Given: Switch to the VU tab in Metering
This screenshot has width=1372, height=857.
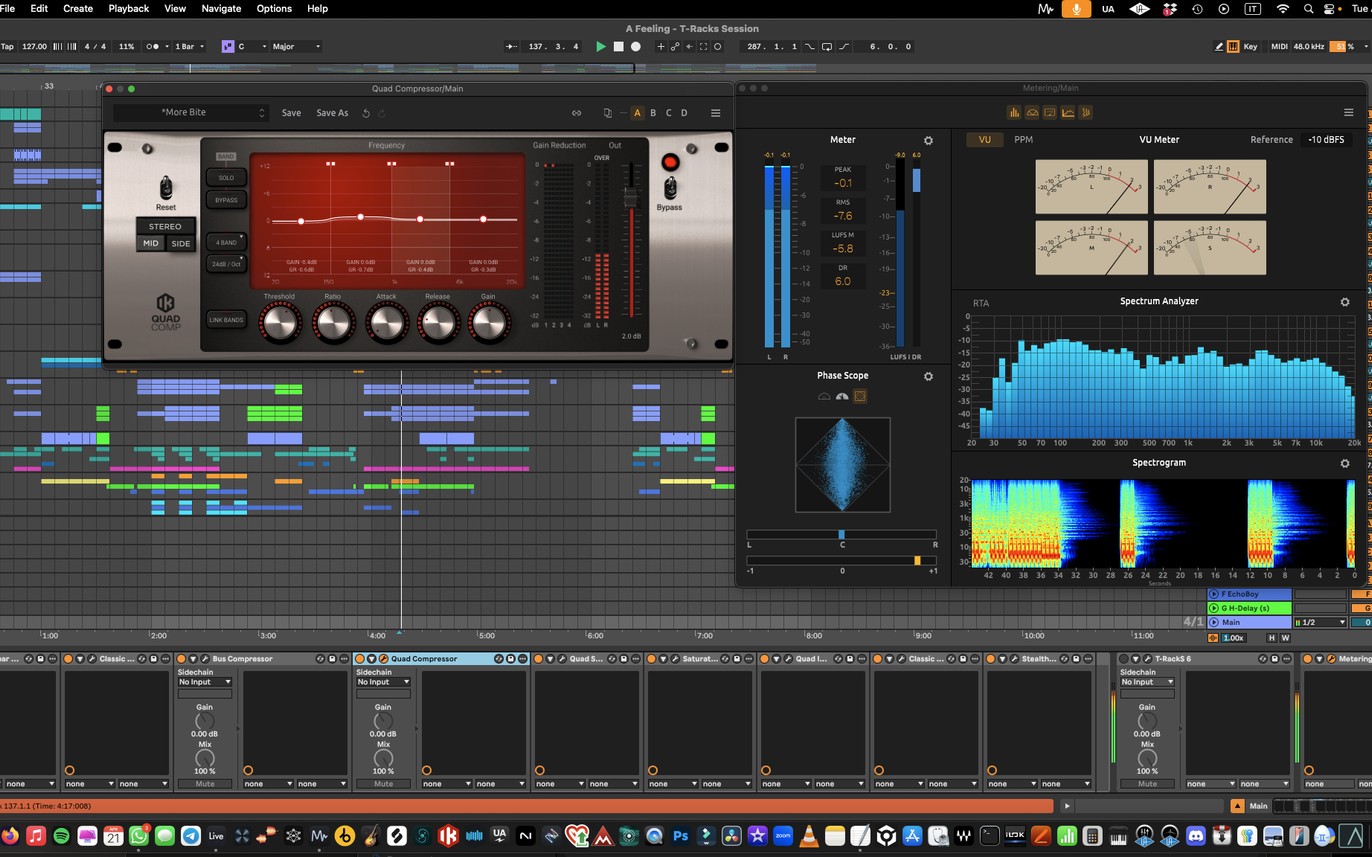Looking at the screenshot, I should tap(985, 140).
